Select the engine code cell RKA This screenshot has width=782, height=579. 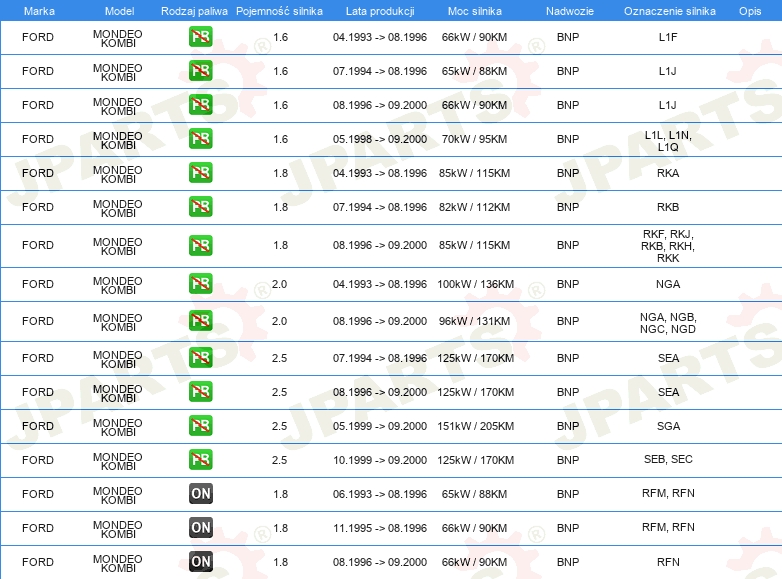tap(668, 173)
